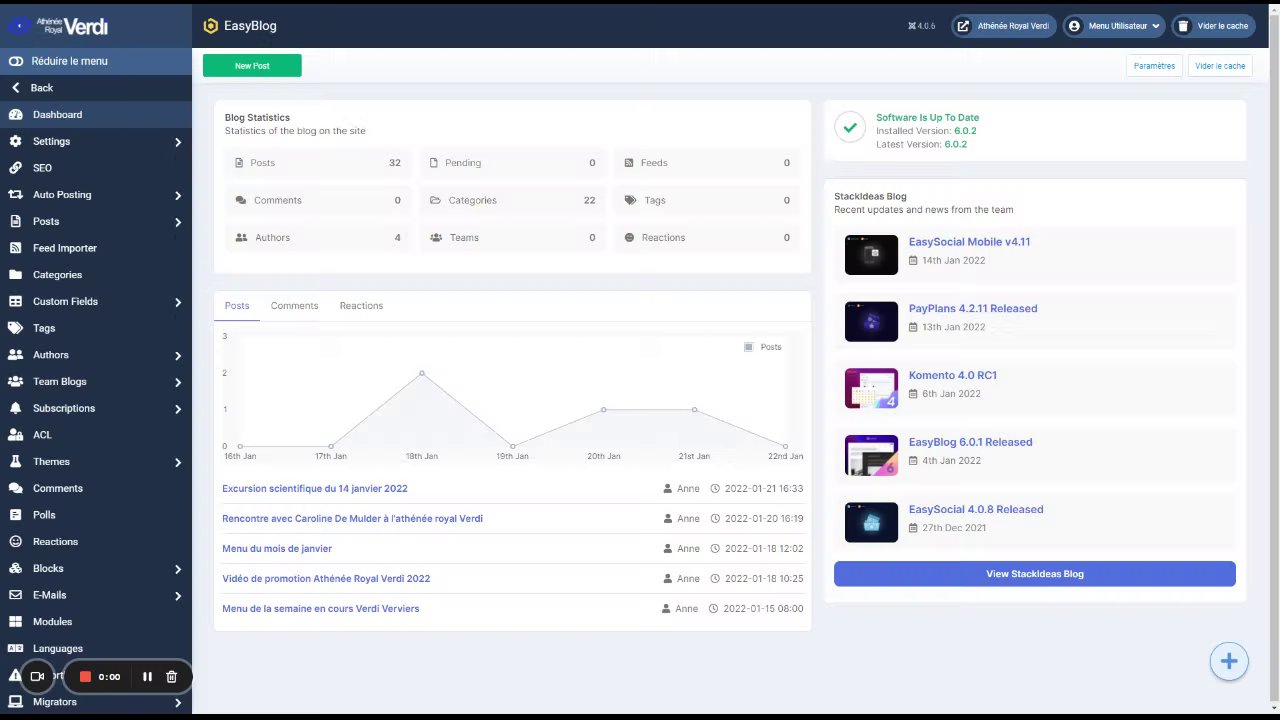Image resolution: width=1280 pixels, height=720 pixels.
Task: Stop the screen recording with red square
Action: (x=85, y=677)
